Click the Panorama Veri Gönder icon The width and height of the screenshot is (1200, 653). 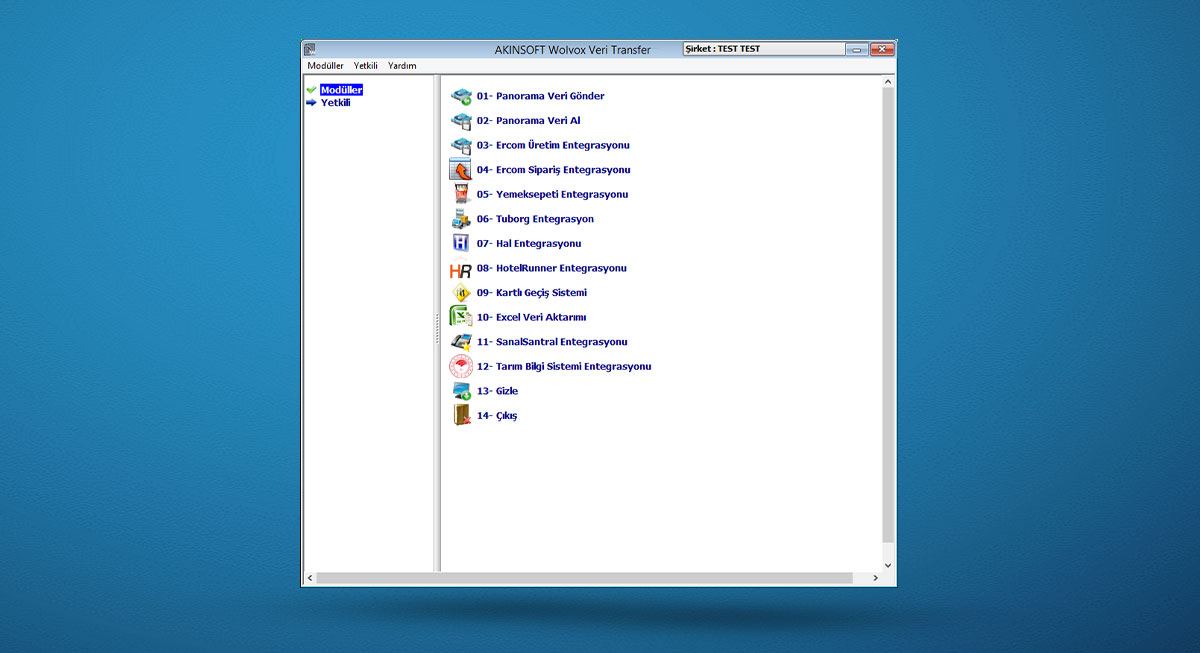pos(460,97)
